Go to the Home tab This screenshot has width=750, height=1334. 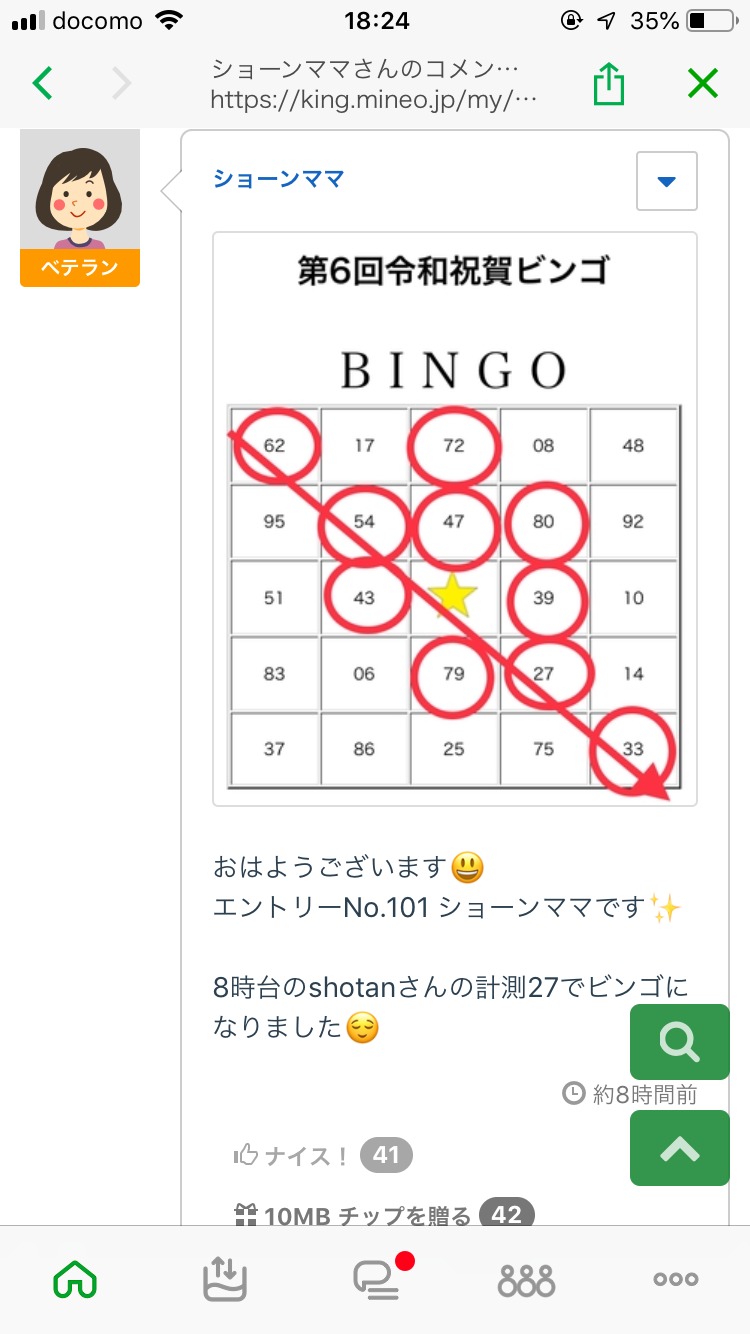[x=75, y=1279]
